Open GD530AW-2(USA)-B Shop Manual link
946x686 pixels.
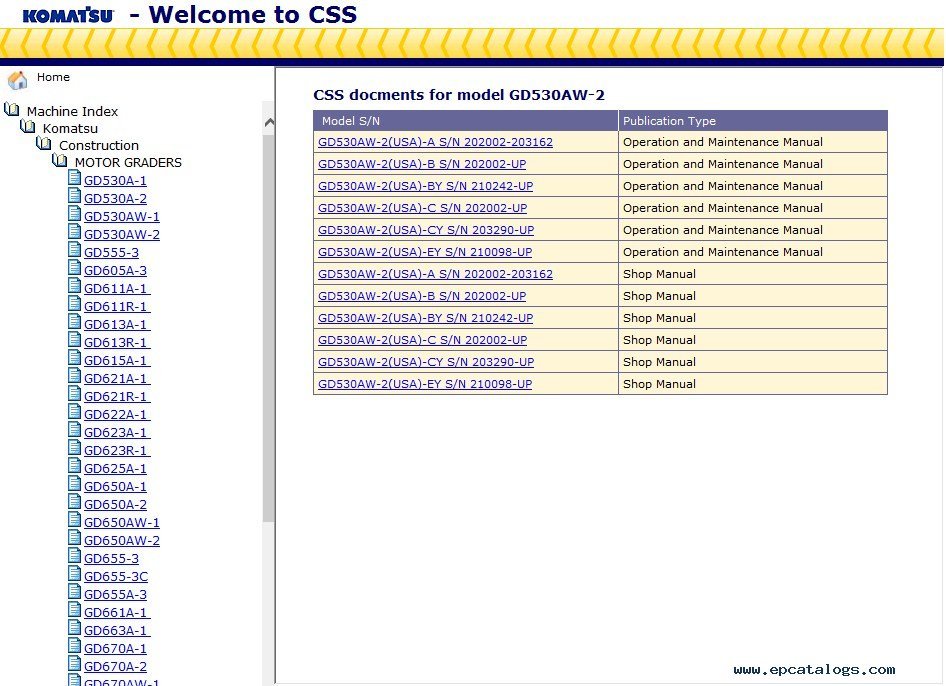pos(422,296)
